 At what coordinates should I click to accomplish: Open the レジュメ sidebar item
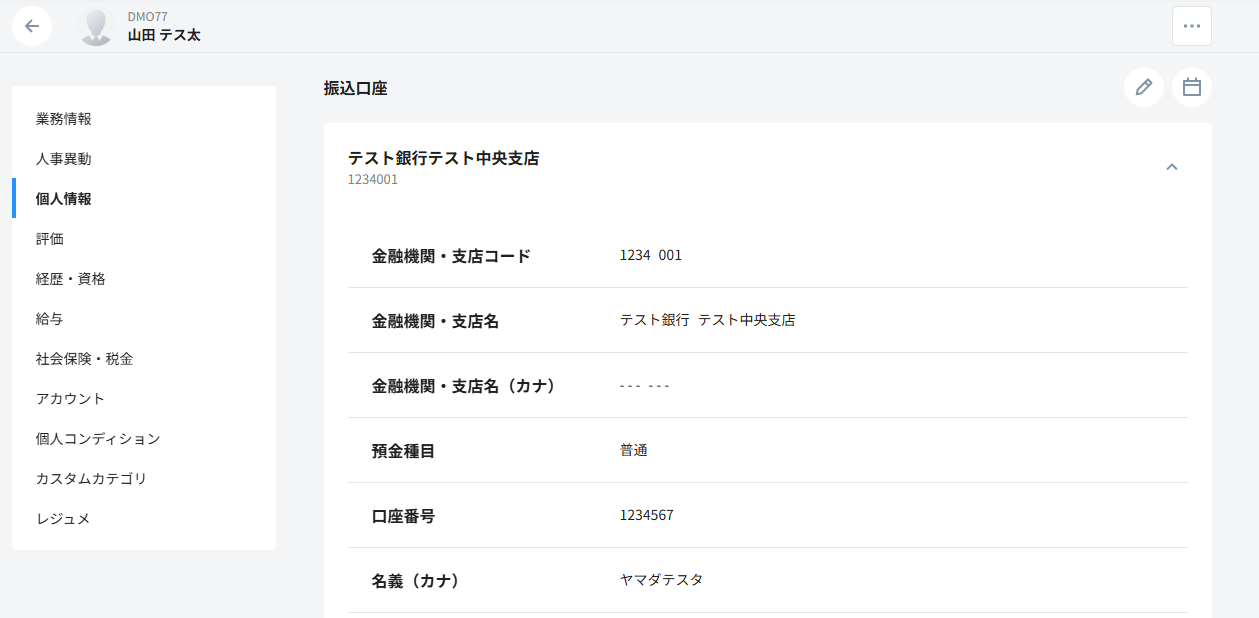[x=64, y=519]
